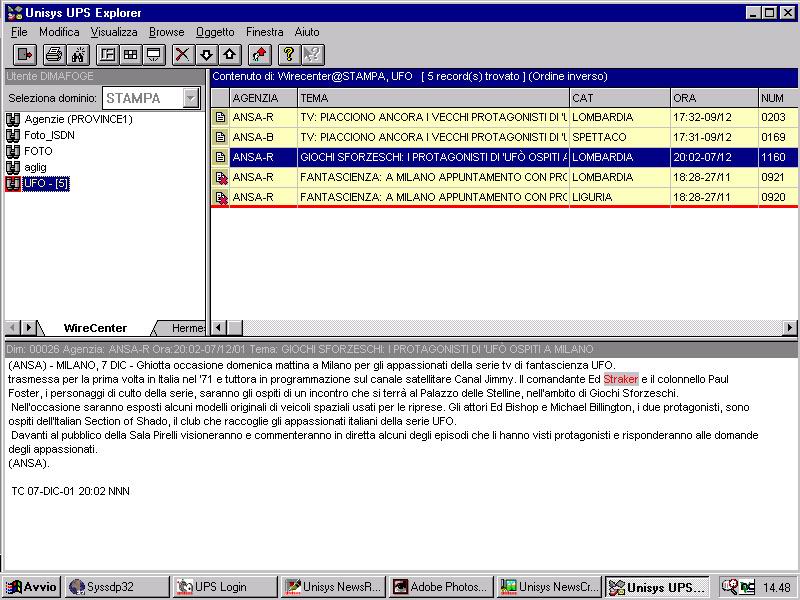The image size is (800, 600).
Task: Sort by the NUM column header
Action: 778,98
